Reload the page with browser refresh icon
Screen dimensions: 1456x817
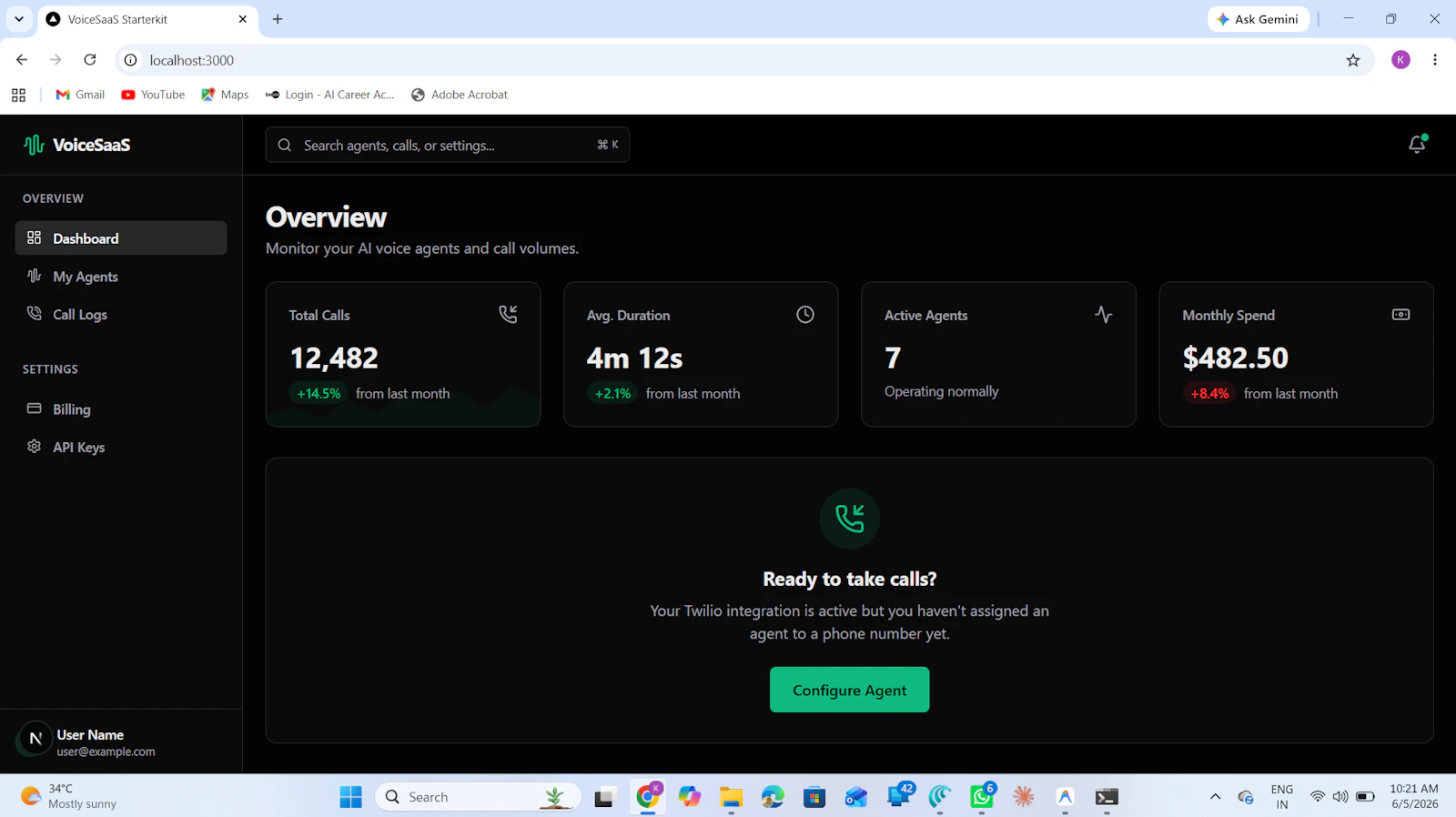(x=90, y=60)
